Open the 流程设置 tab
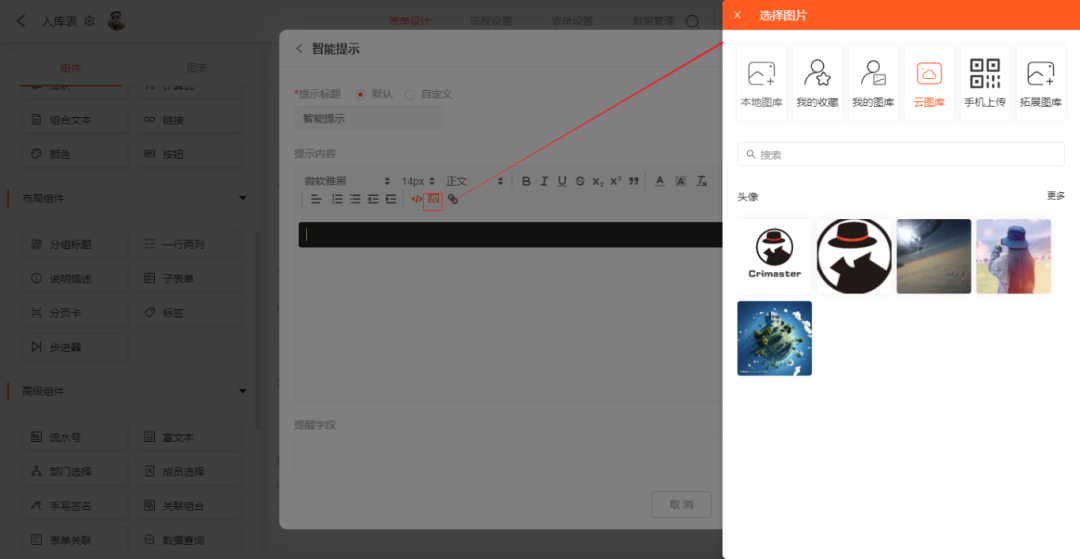Viewport: 1080px width, 559px height. click(x=491, y=21)
